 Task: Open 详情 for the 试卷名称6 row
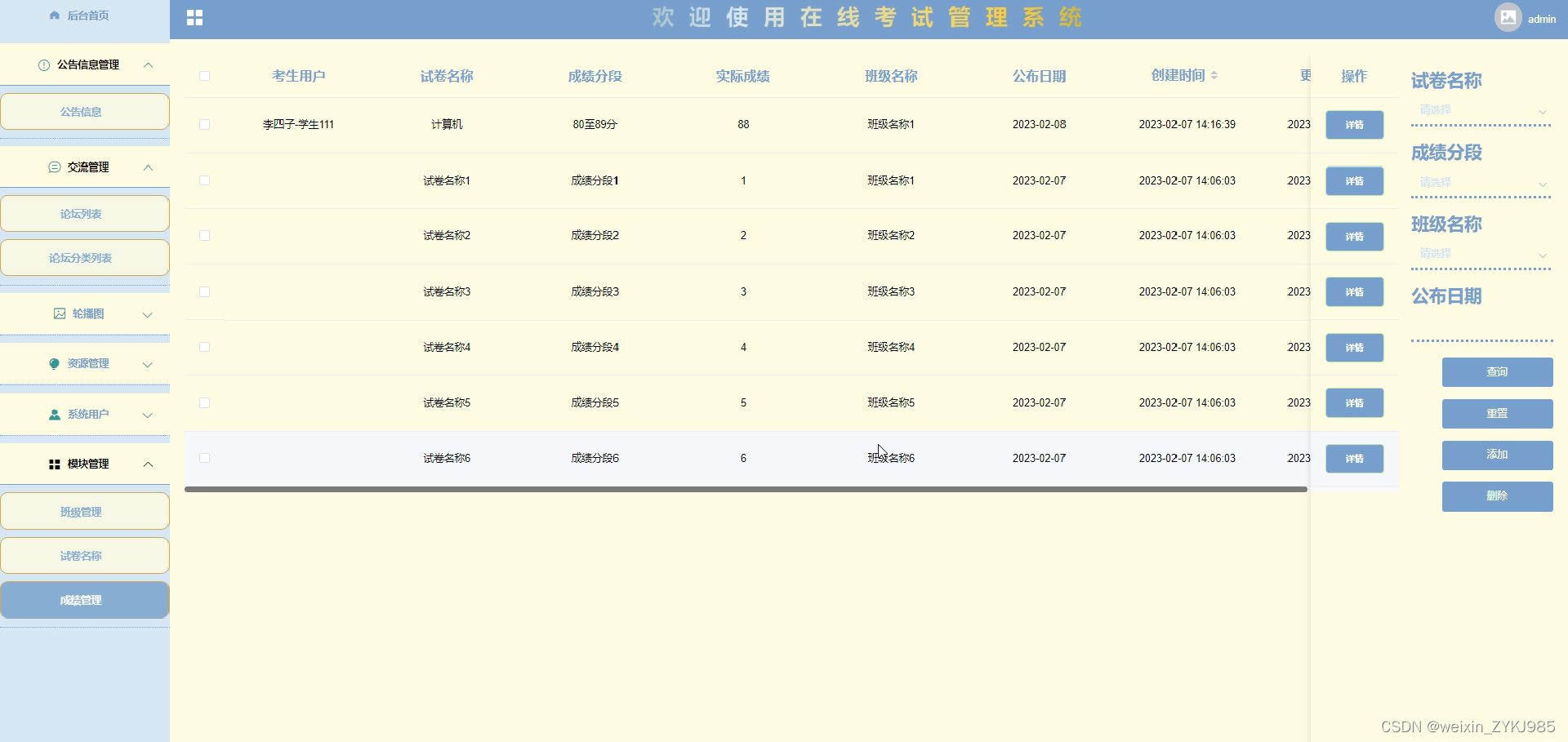[x=1354, y=459]
